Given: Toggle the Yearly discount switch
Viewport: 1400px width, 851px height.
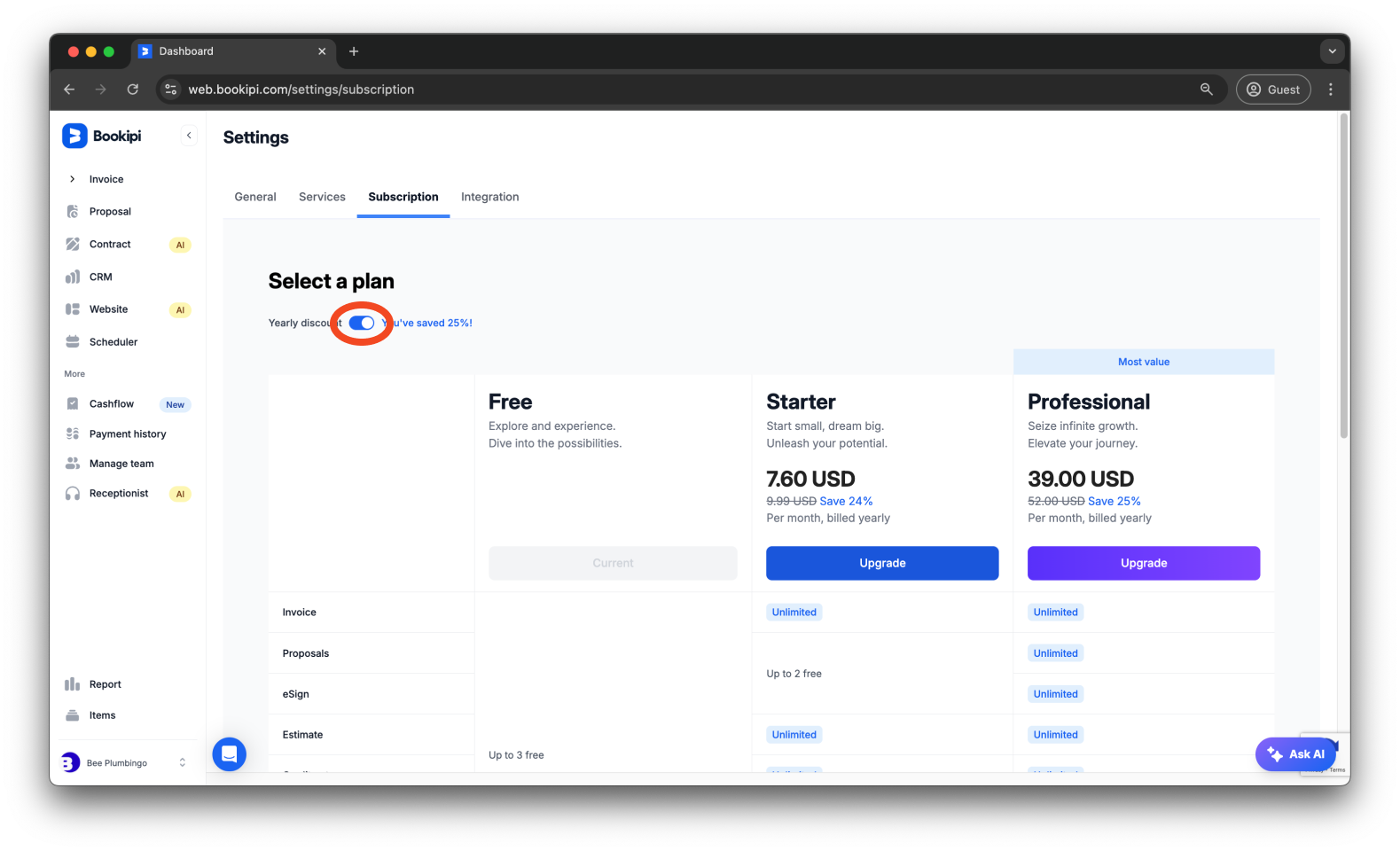Looking at the screenshot, I should 362,323.
